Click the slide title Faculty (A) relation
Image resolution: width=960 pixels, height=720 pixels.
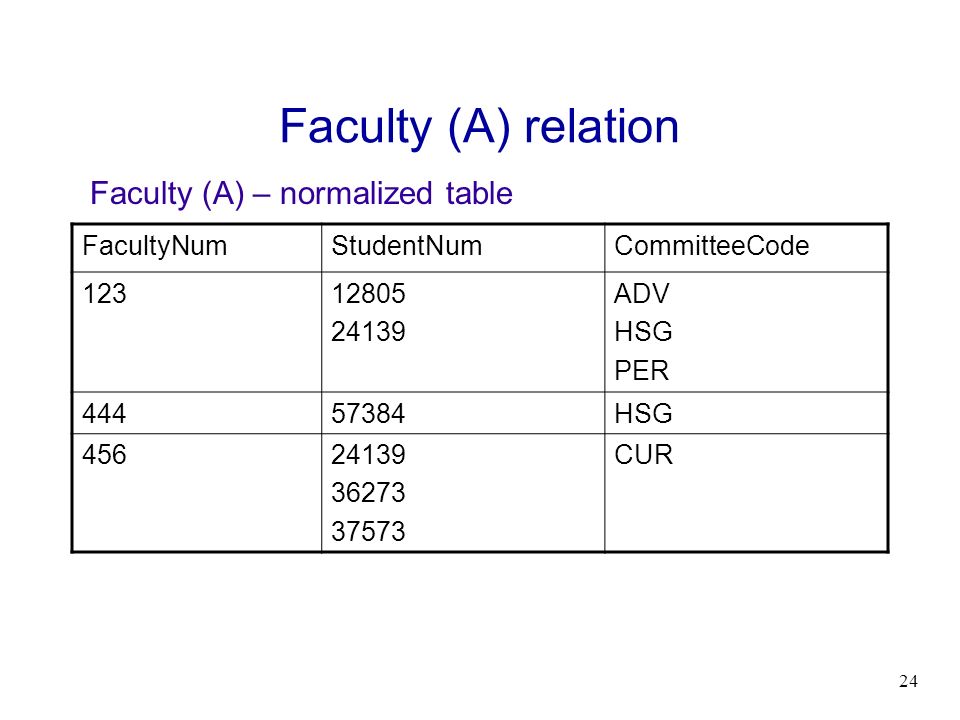(x=479, y=127)
